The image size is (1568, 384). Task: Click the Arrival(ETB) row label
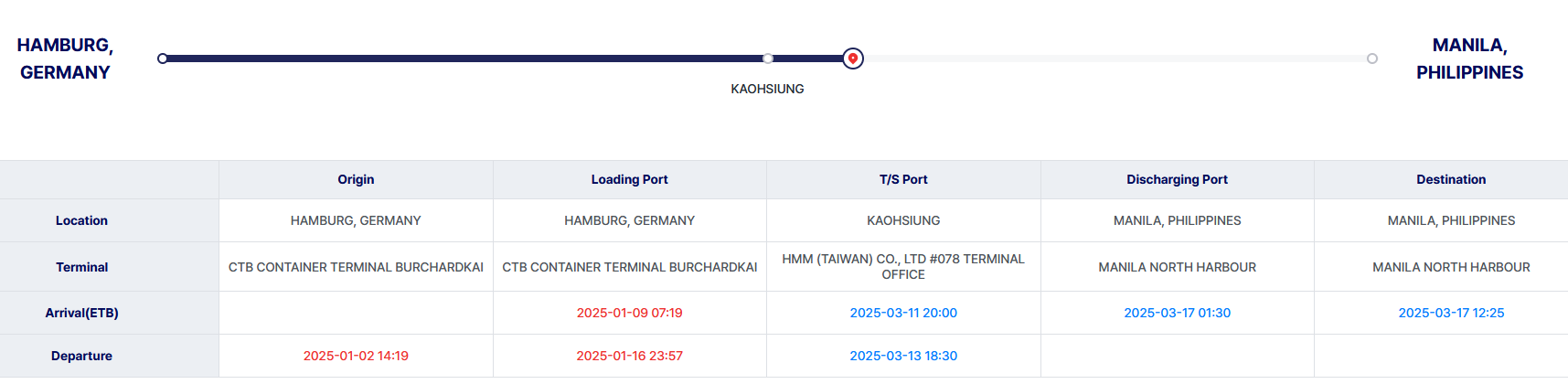(81, 313)
